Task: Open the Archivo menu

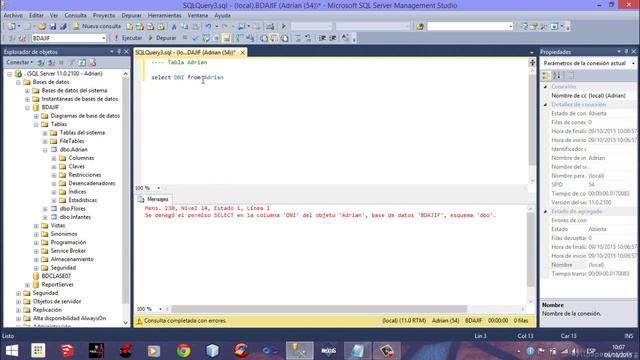Action: 13,16
